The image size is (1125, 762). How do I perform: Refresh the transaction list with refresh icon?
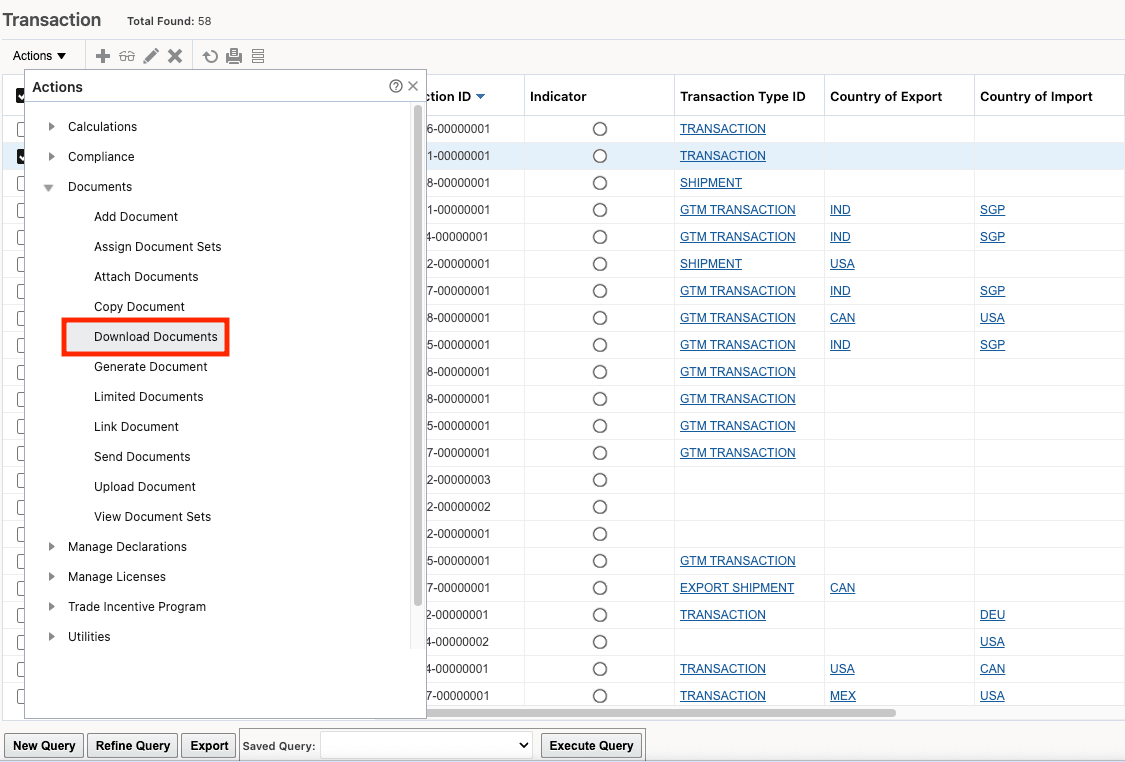pos(210,55)
